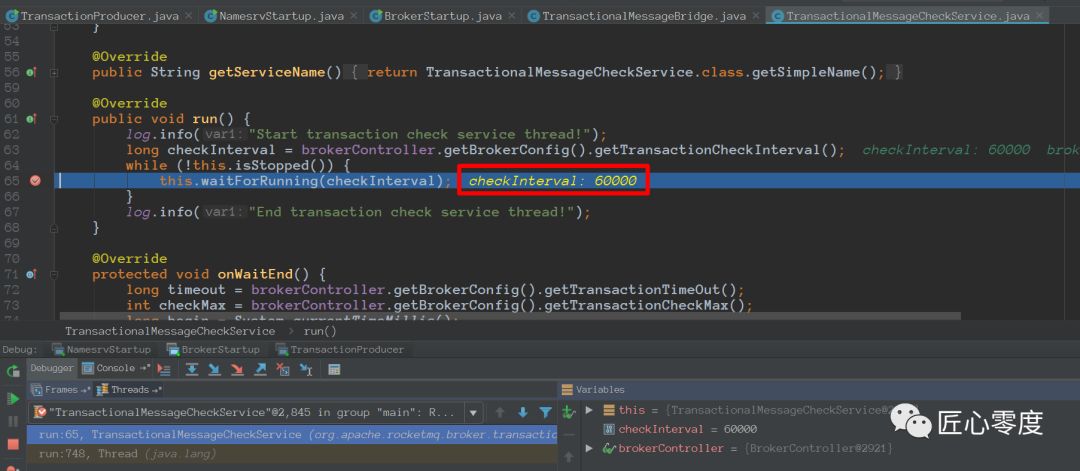This screenshot has width=1080, height=471.
Task: Expand the 'this' variable node
Action: [x=589, y=410]
